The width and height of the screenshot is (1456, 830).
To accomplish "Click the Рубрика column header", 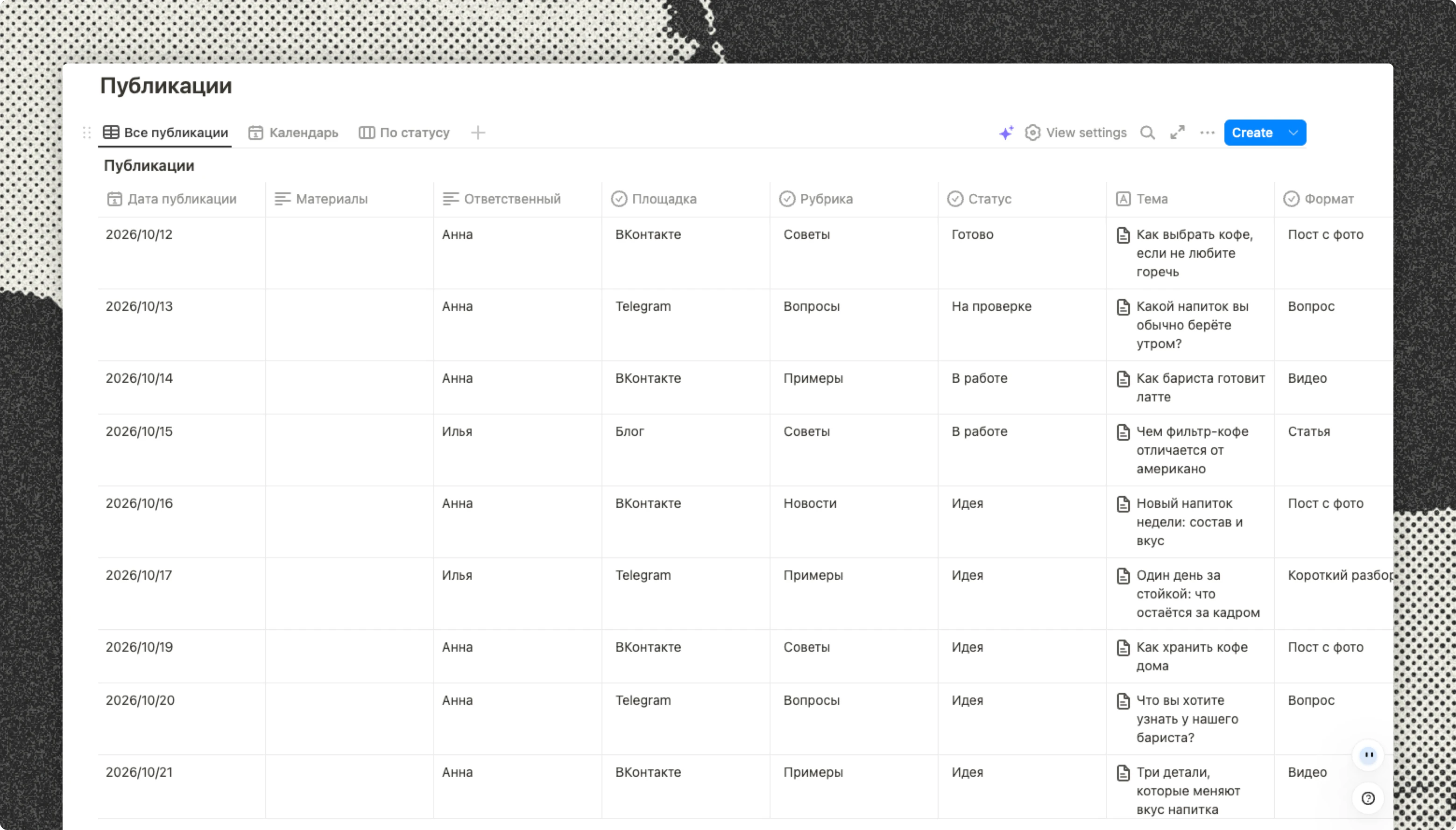I will coord(854,199).
